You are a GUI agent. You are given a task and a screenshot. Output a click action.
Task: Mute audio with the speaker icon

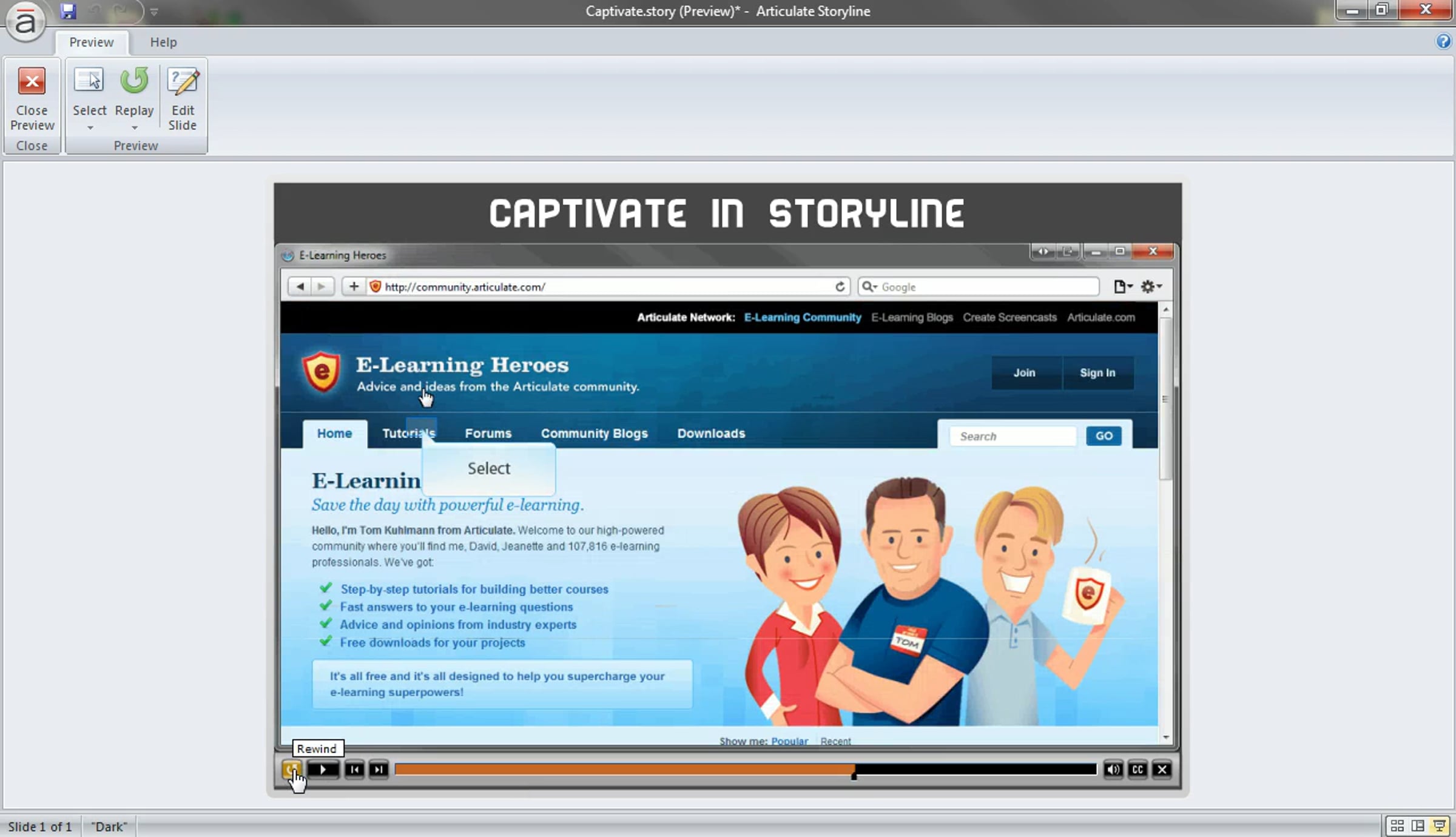pyautogui.click(x=1113, y=770)
